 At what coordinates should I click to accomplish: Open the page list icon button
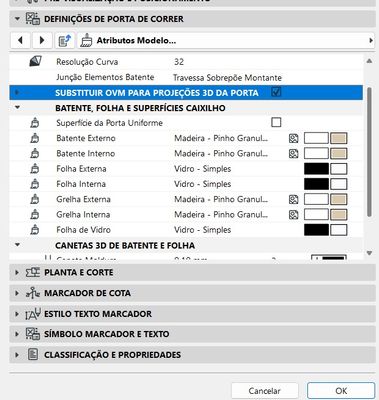point(65,41)
